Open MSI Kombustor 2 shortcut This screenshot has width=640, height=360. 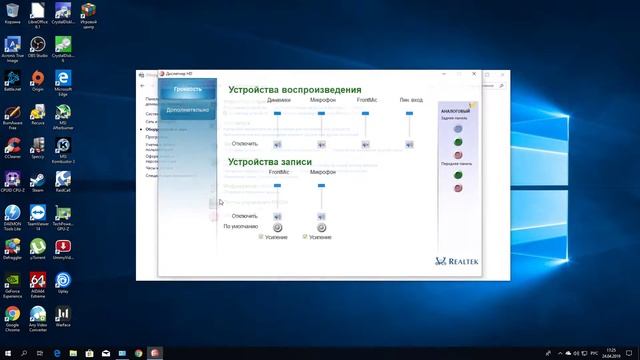63,150
